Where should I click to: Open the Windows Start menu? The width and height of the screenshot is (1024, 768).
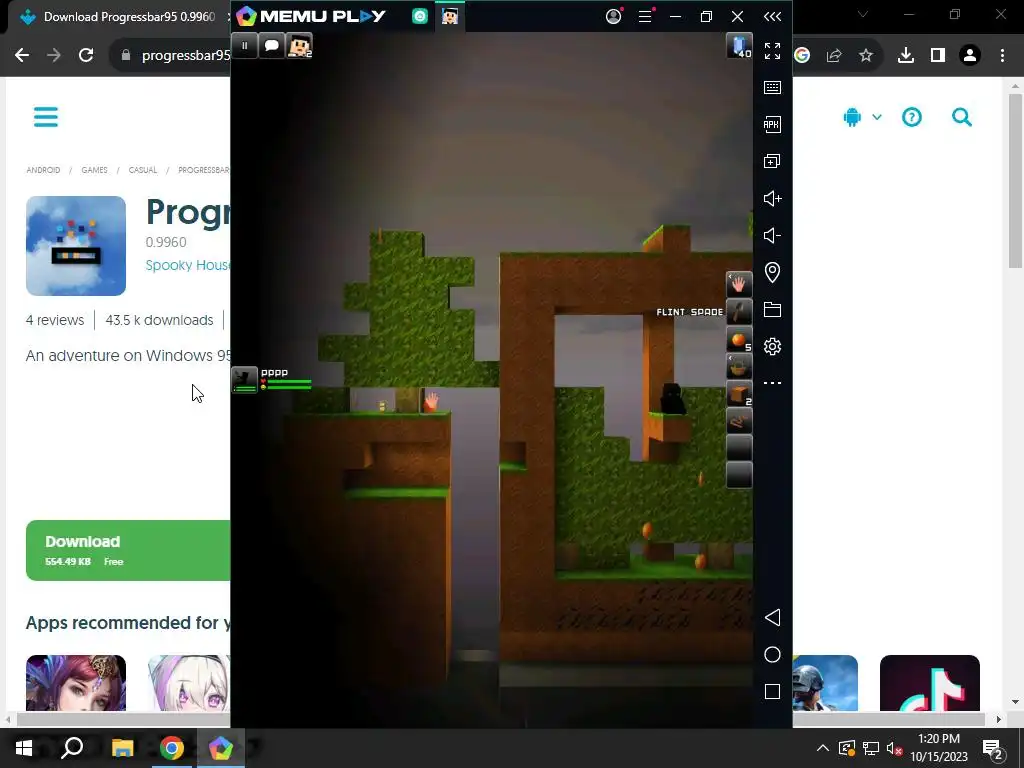[24, 748]
